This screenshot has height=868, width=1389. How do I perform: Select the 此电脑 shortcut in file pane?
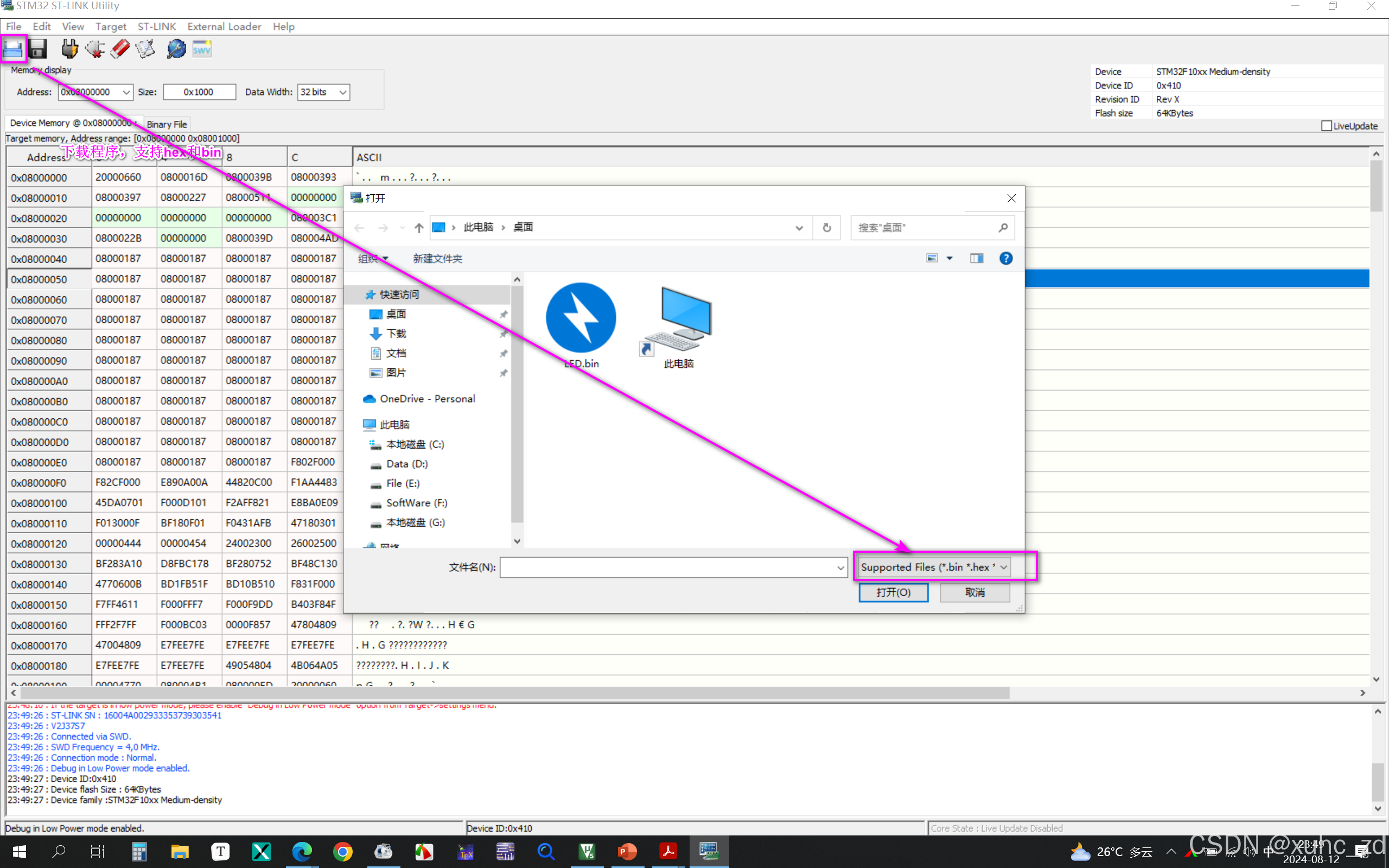click(x=678, y=325)
